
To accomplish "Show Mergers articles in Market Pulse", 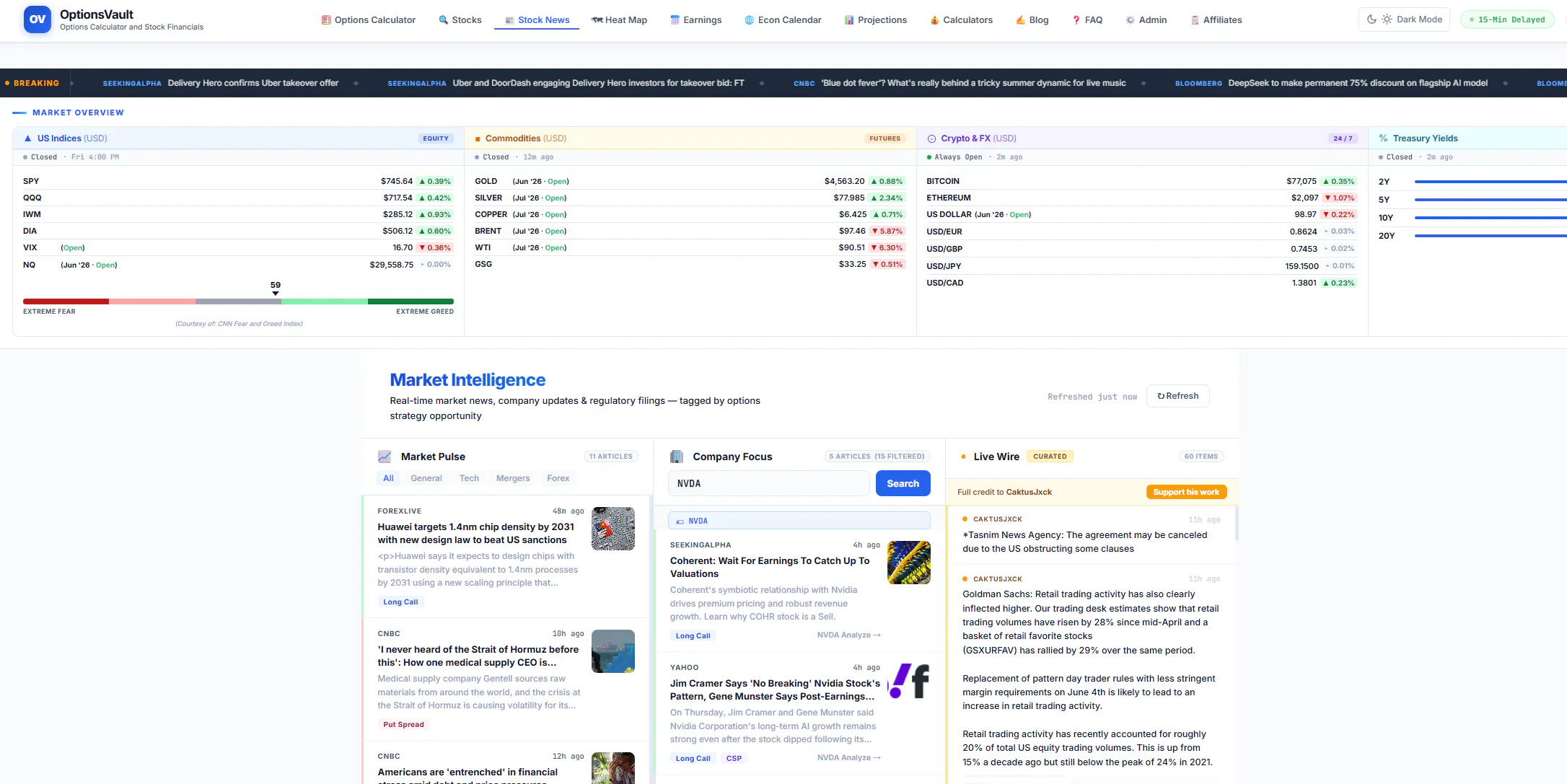I will click(513, 478).
